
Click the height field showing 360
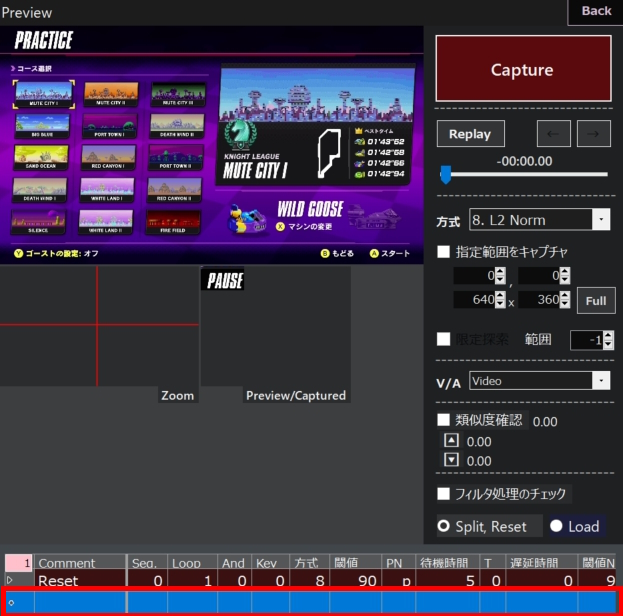coord(539,299)
